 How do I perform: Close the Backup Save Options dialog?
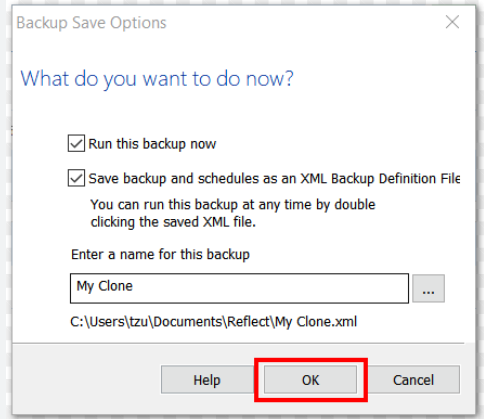pos(452,22)
